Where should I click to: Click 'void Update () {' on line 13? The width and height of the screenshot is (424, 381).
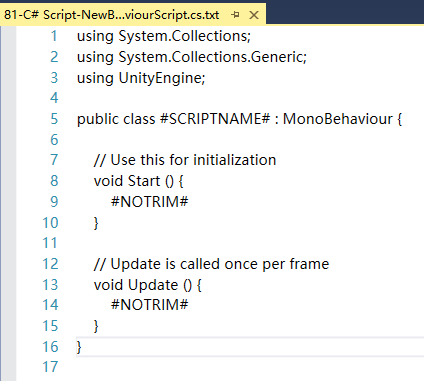pos(148,285)
